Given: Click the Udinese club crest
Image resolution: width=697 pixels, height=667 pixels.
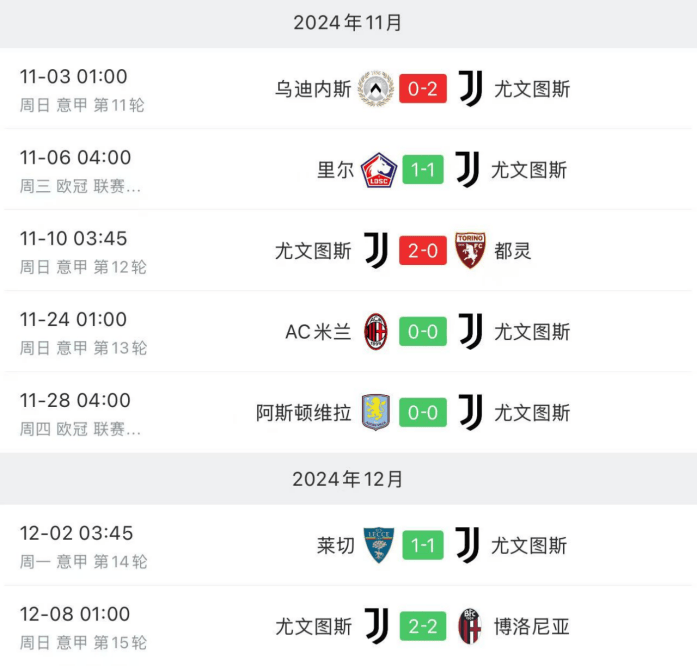Looking at the screenshot, I should coord(376,89).
